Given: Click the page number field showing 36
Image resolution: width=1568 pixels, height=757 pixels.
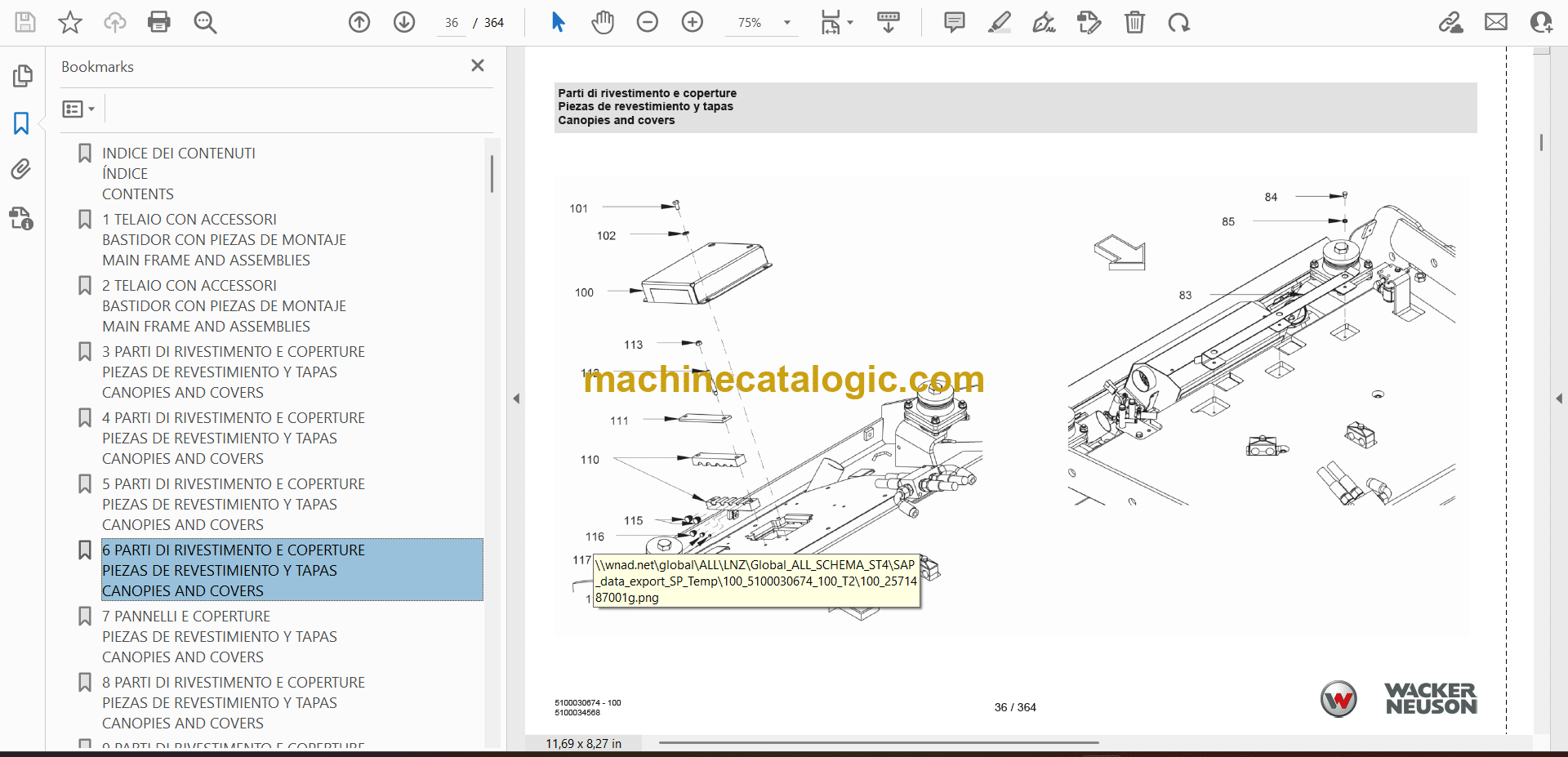Looking at the screenshot, I should (452, 23).
